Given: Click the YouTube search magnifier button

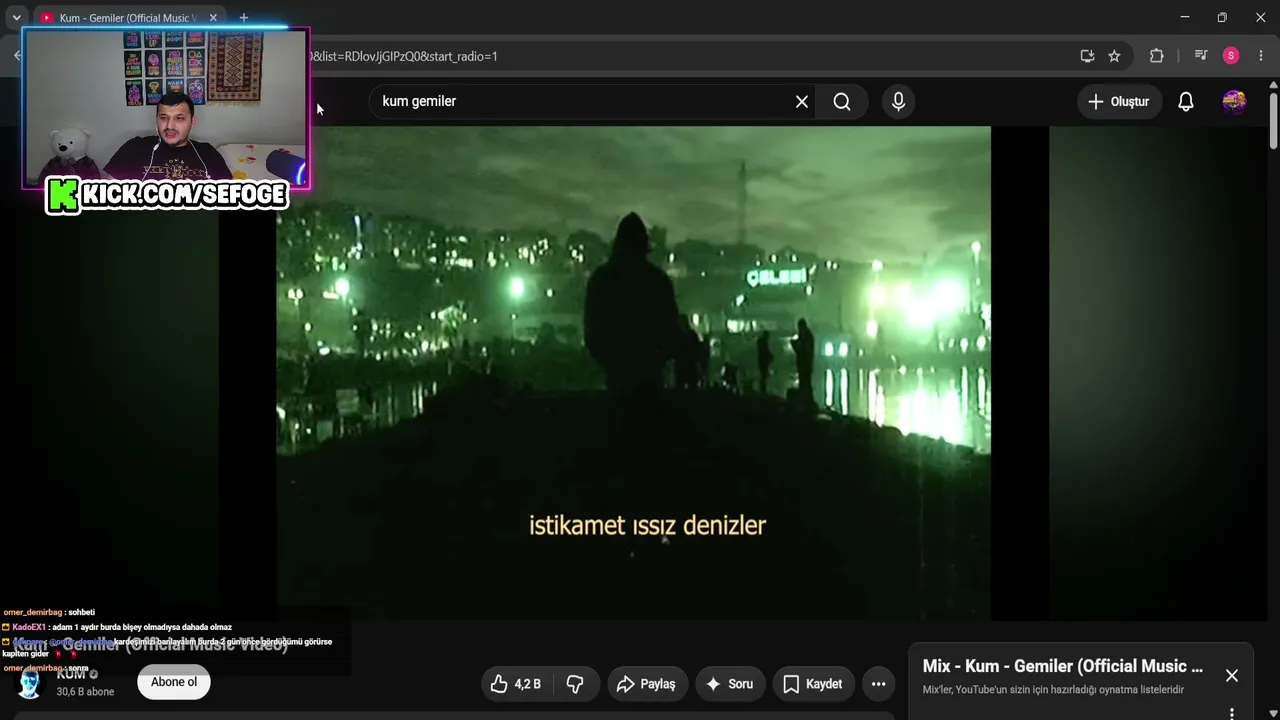Looking at the screenshot, I should [x=842, y=101].
